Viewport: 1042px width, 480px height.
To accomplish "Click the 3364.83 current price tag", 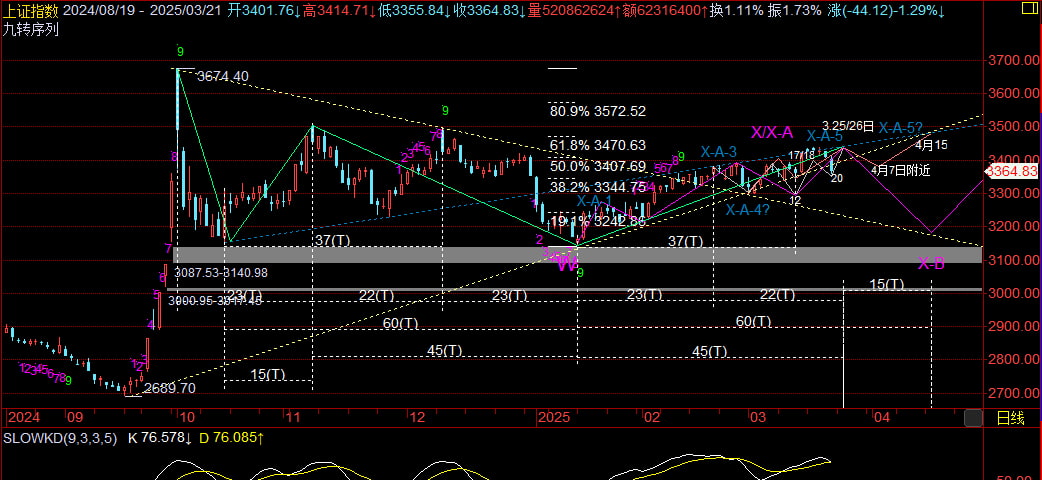I will coord(1013,172).
